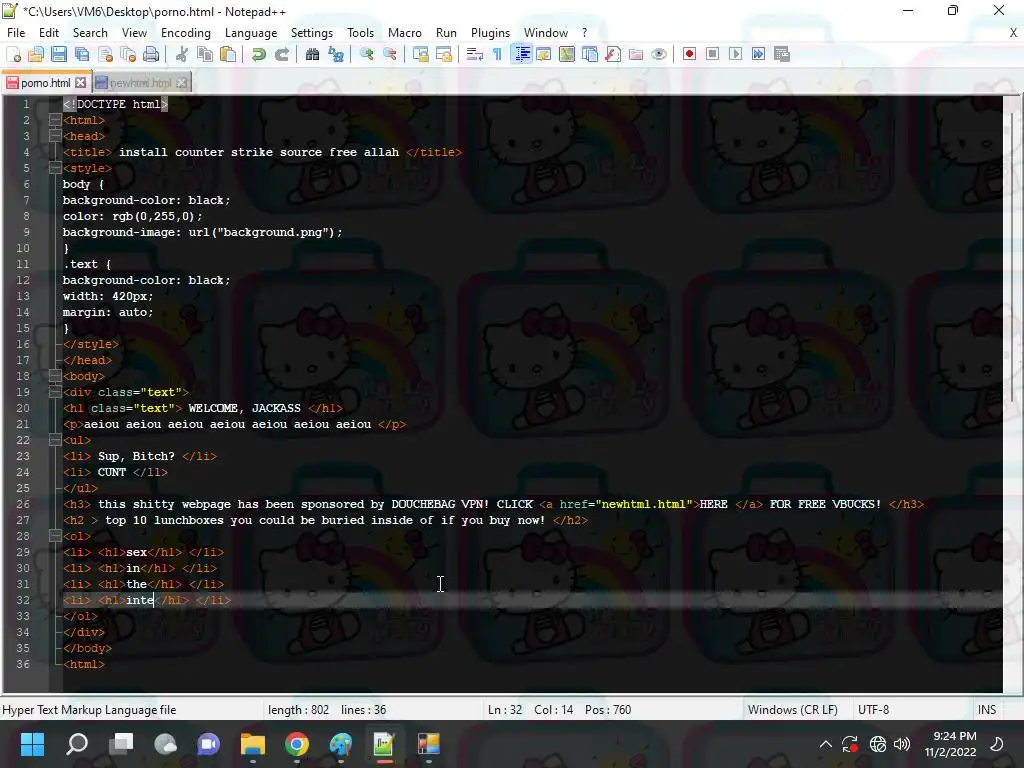Open the Define your language icon
The image size is (1024, 768).
pos(543,54)
